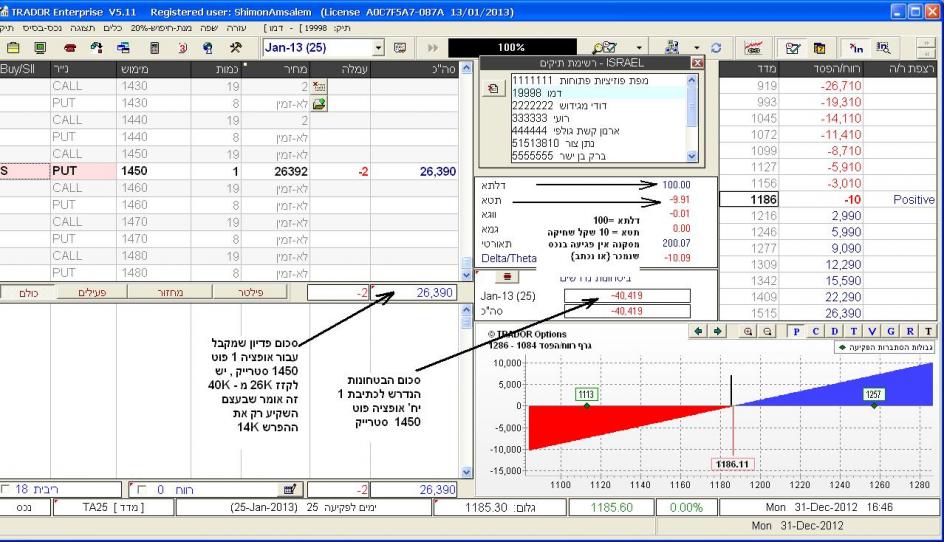Click the yellow folder question icon
Screen dimensions: 944x542
coord(819,48)
